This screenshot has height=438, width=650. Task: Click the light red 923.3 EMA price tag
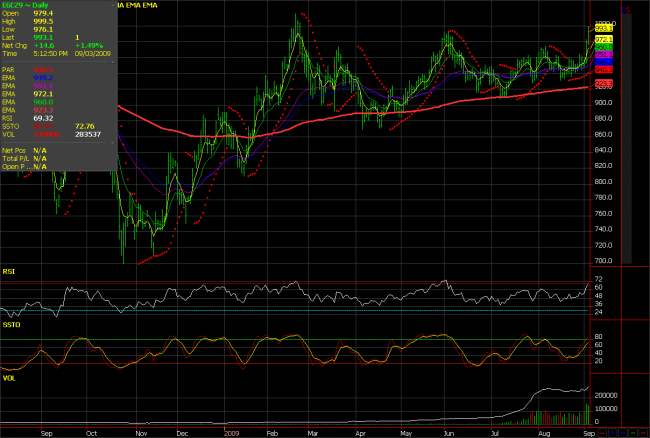tap(604, 84)
